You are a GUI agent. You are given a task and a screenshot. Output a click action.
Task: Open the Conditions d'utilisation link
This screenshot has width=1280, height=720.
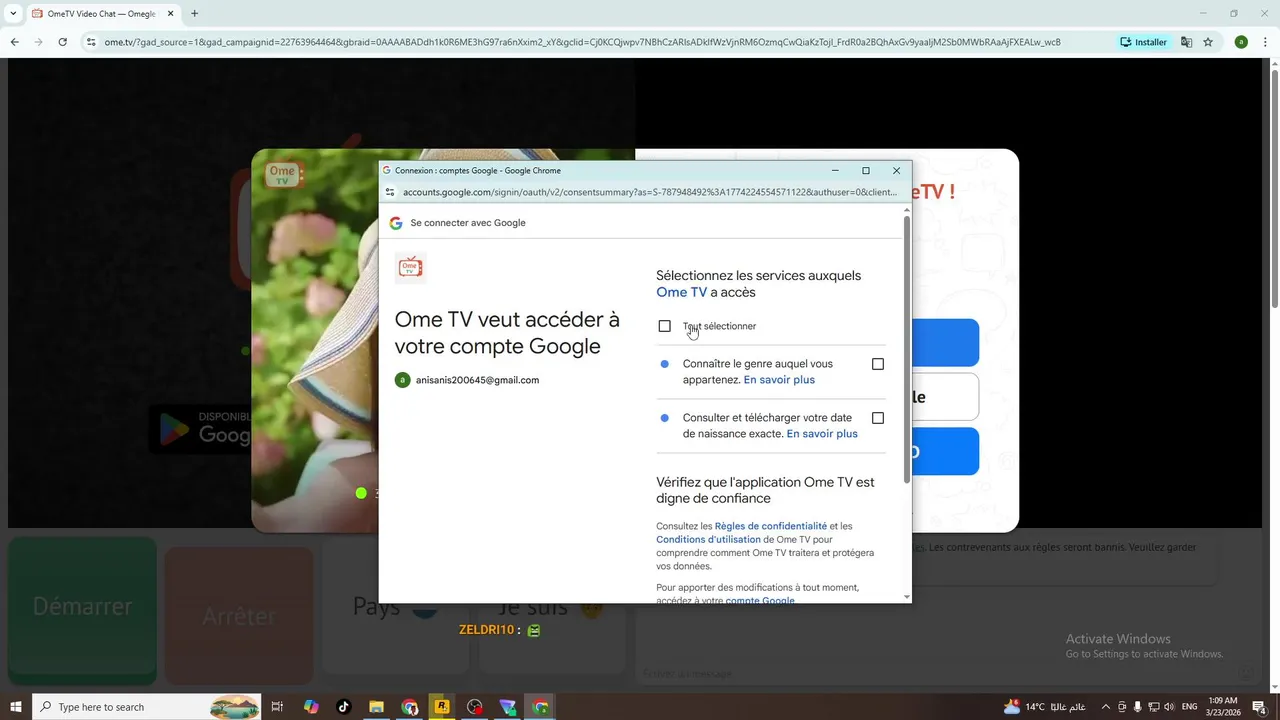pyautogui.click(x=708, y=540)
